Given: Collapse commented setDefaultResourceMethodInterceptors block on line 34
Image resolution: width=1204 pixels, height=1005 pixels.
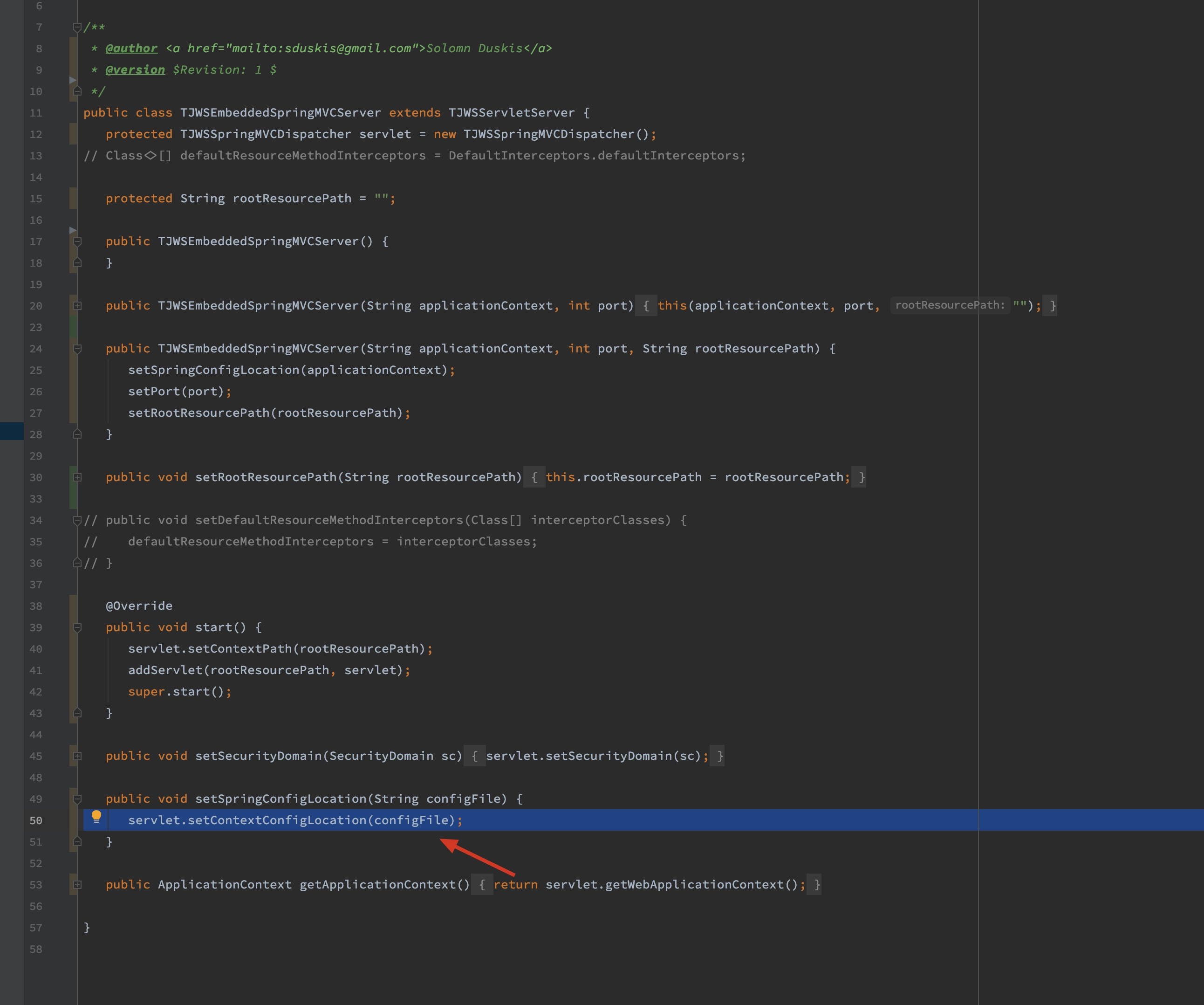Looking at the screenshot, I should pos(77,520).
